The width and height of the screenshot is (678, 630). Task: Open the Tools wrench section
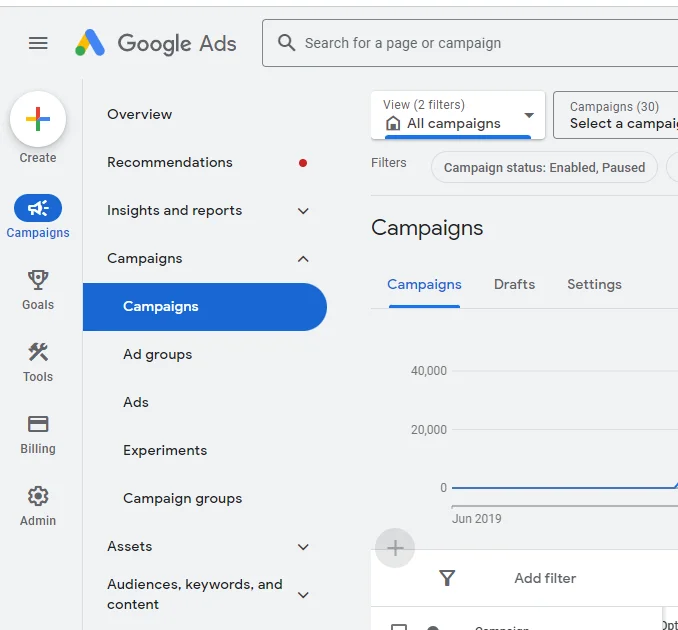pos(38,362)
